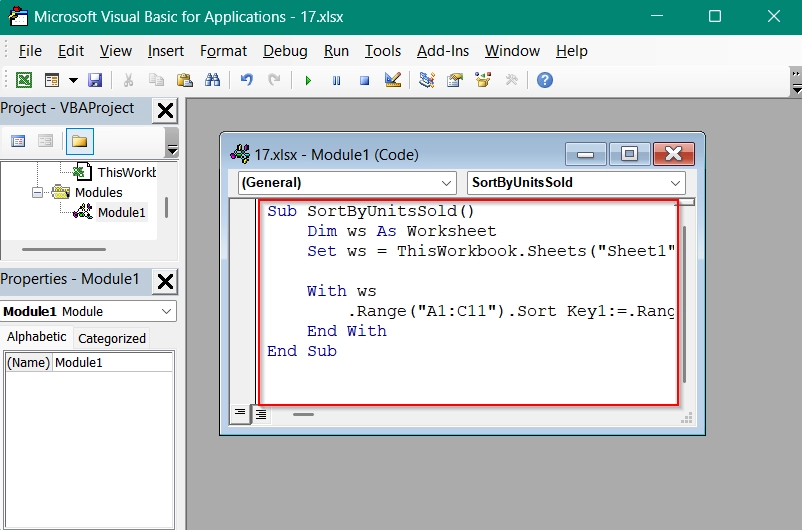Run the macro with green play icon
802x530 pixels.
(308, 80)
